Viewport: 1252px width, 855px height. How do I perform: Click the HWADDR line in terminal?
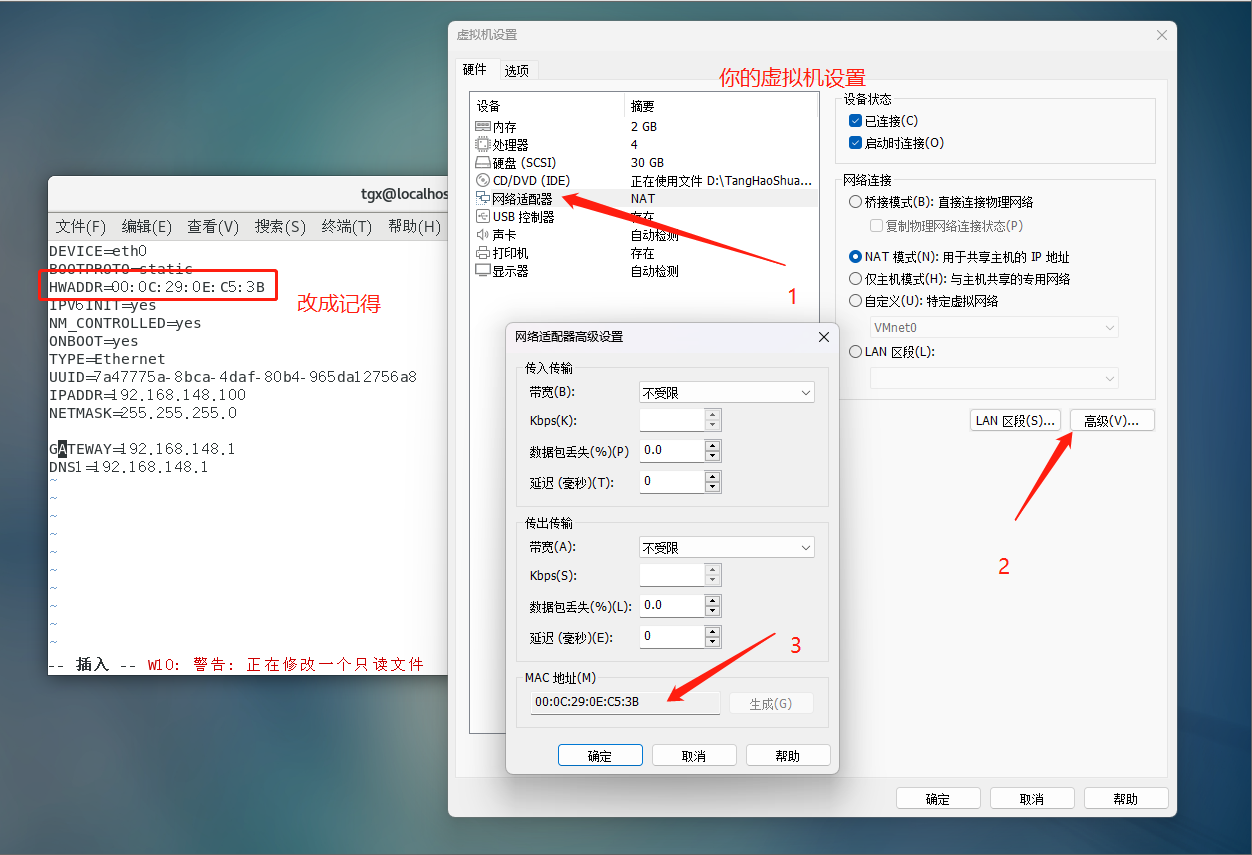pos(157,287)
